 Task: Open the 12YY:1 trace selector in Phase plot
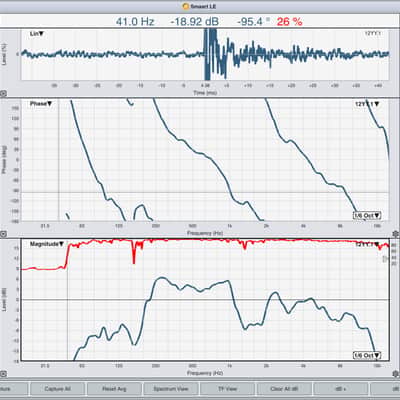click(367, 104)
